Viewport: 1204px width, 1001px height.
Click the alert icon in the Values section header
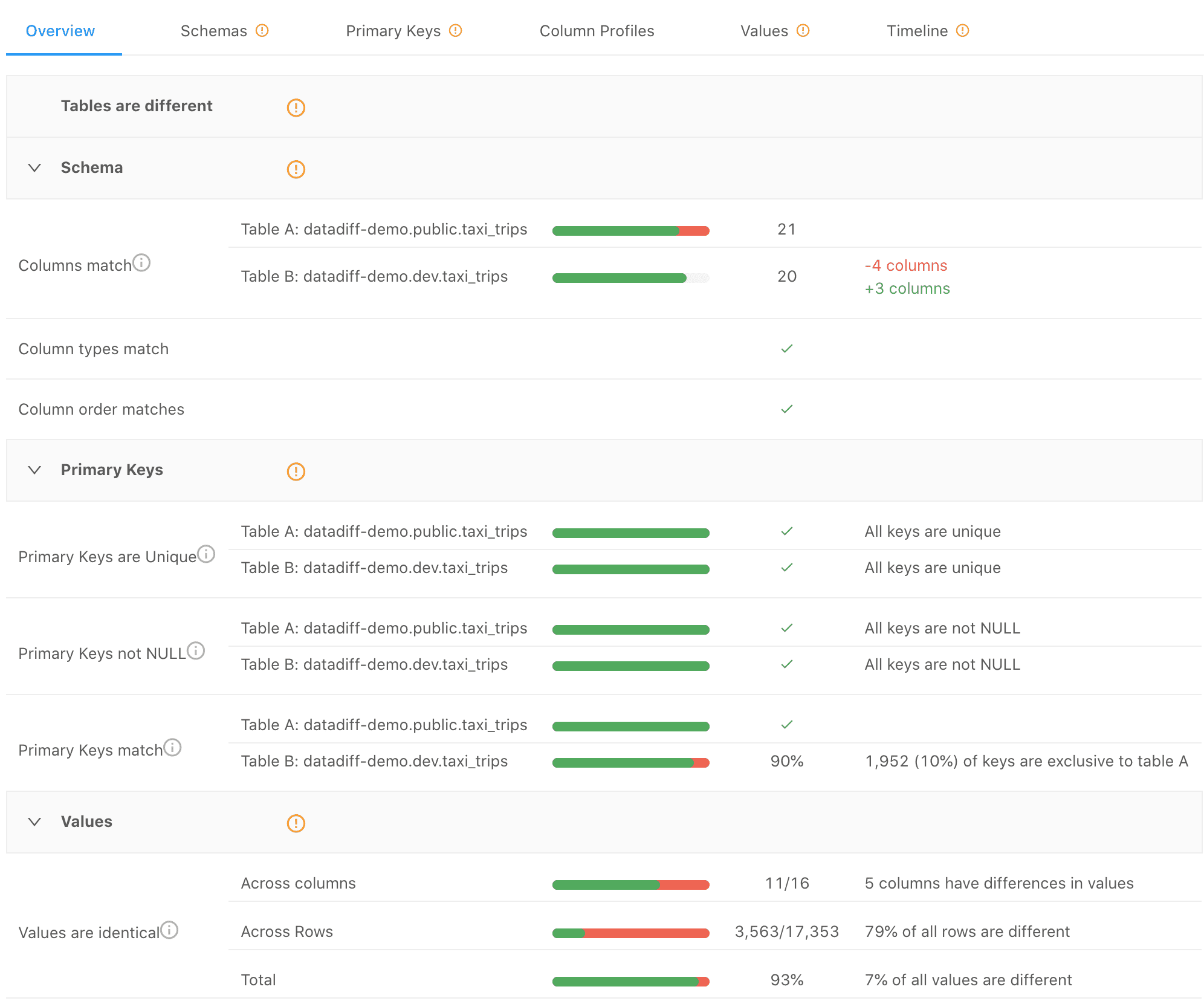[x=296, y=823]
